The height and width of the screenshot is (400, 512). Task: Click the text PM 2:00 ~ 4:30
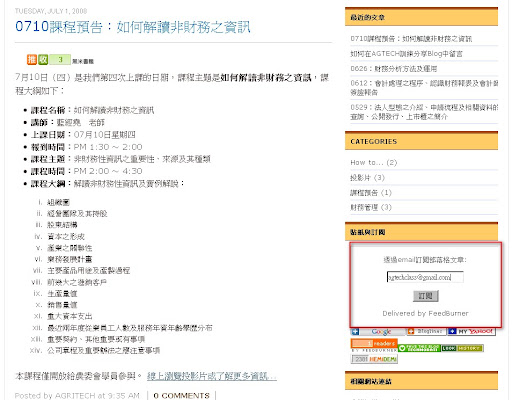[x=108, y=171]
